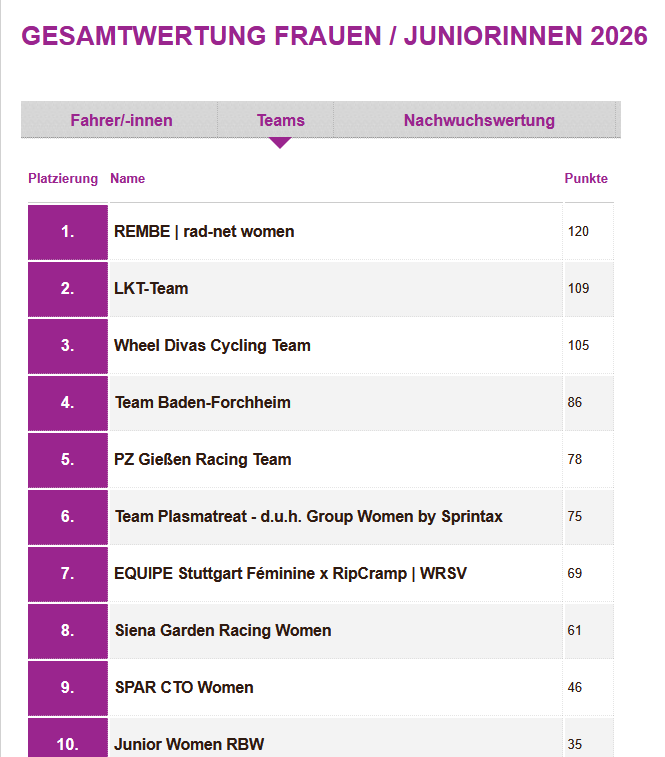
Task: Click rank cell 5.
Action: (x=68, y=460)
